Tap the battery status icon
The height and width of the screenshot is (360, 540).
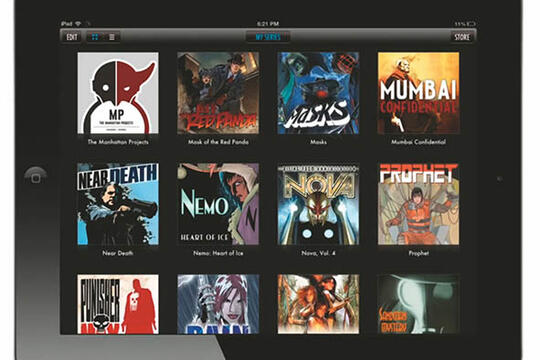(471, 24)
